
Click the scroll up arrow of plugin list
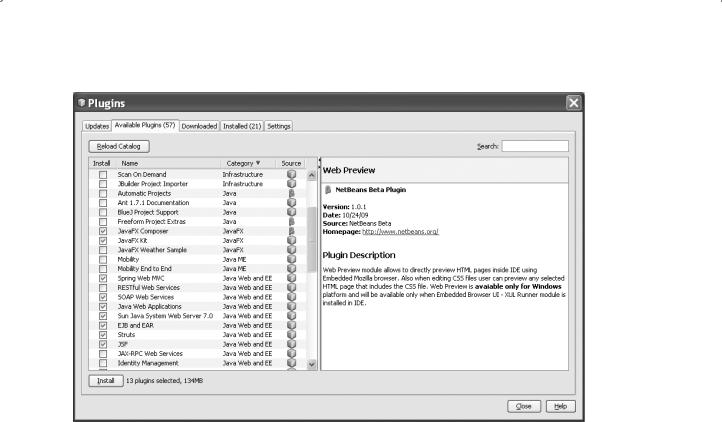click(x=312, y=175)
